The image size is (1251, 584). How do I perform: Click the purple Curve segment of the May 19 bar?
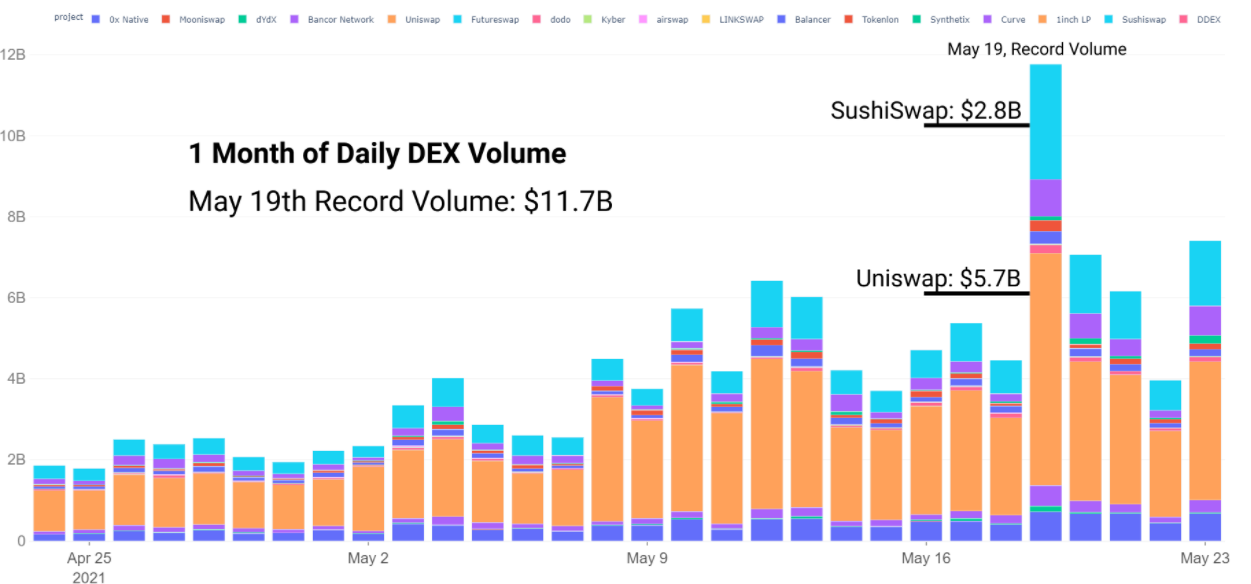coord(1045,198)
